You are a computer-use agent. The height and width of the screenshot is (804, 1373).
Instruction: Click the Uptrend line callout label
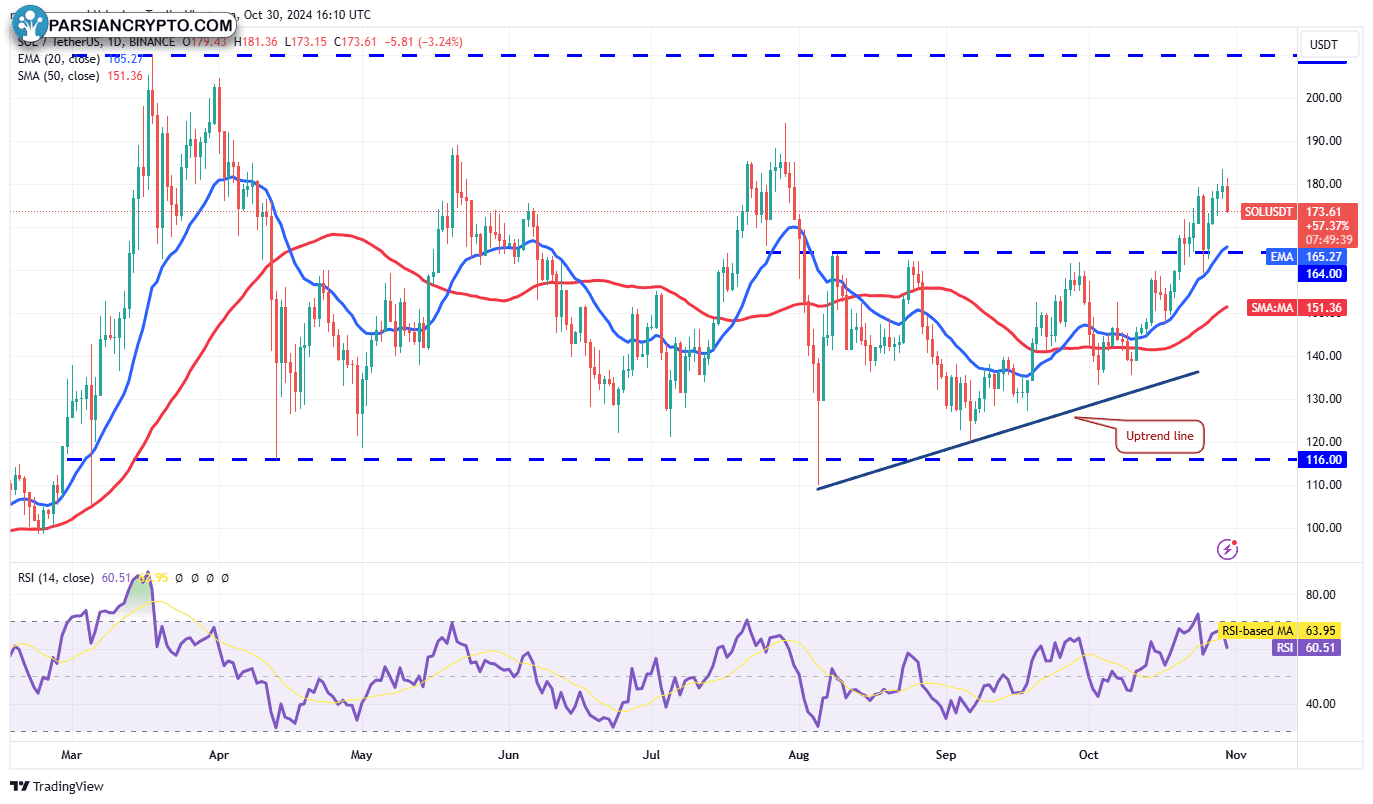click(1160, 437)
